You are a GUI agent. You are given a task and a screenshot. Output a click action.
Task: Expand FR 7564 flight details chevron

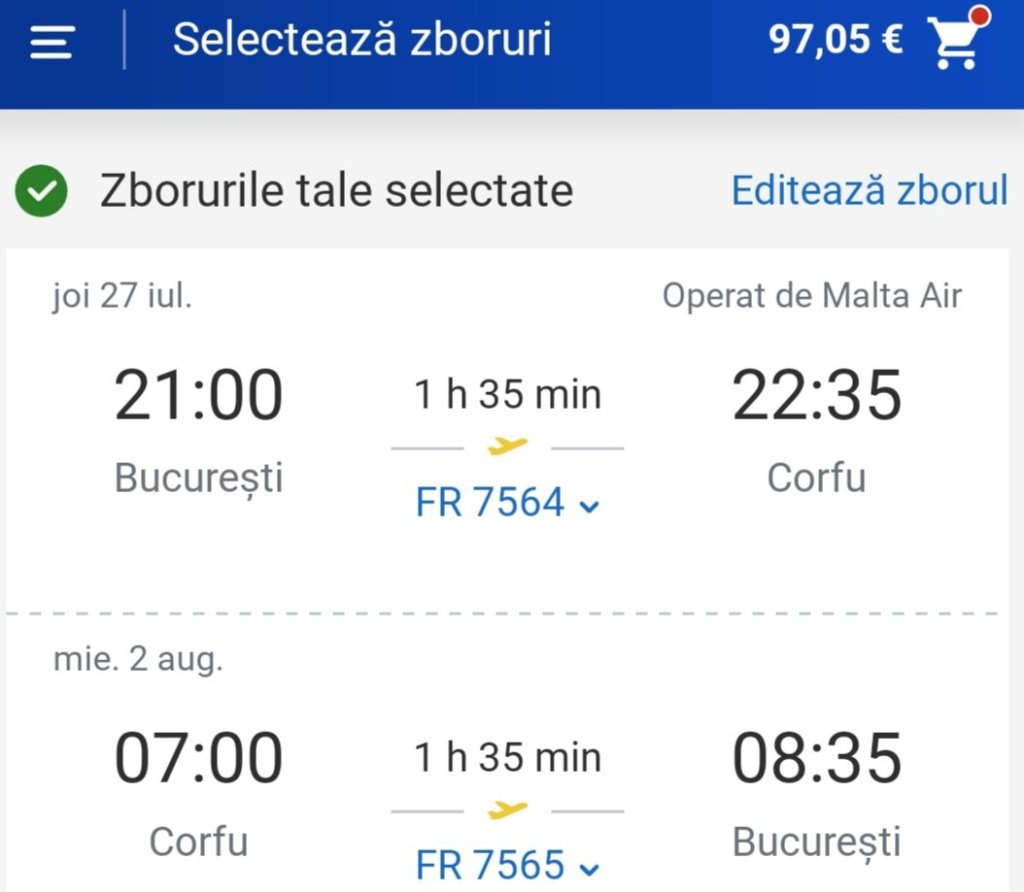point(590,506)
